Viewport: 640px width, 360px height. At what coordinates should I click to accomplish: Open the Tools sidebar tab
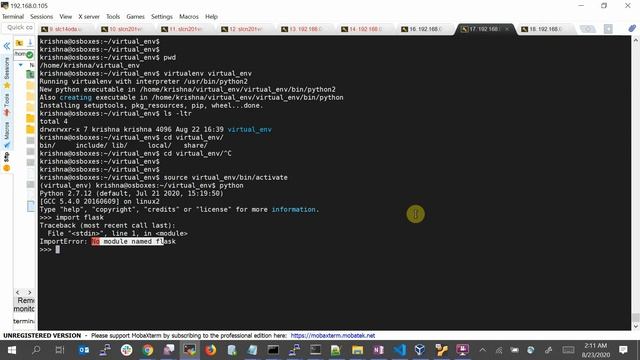click(x=7, y=104)
